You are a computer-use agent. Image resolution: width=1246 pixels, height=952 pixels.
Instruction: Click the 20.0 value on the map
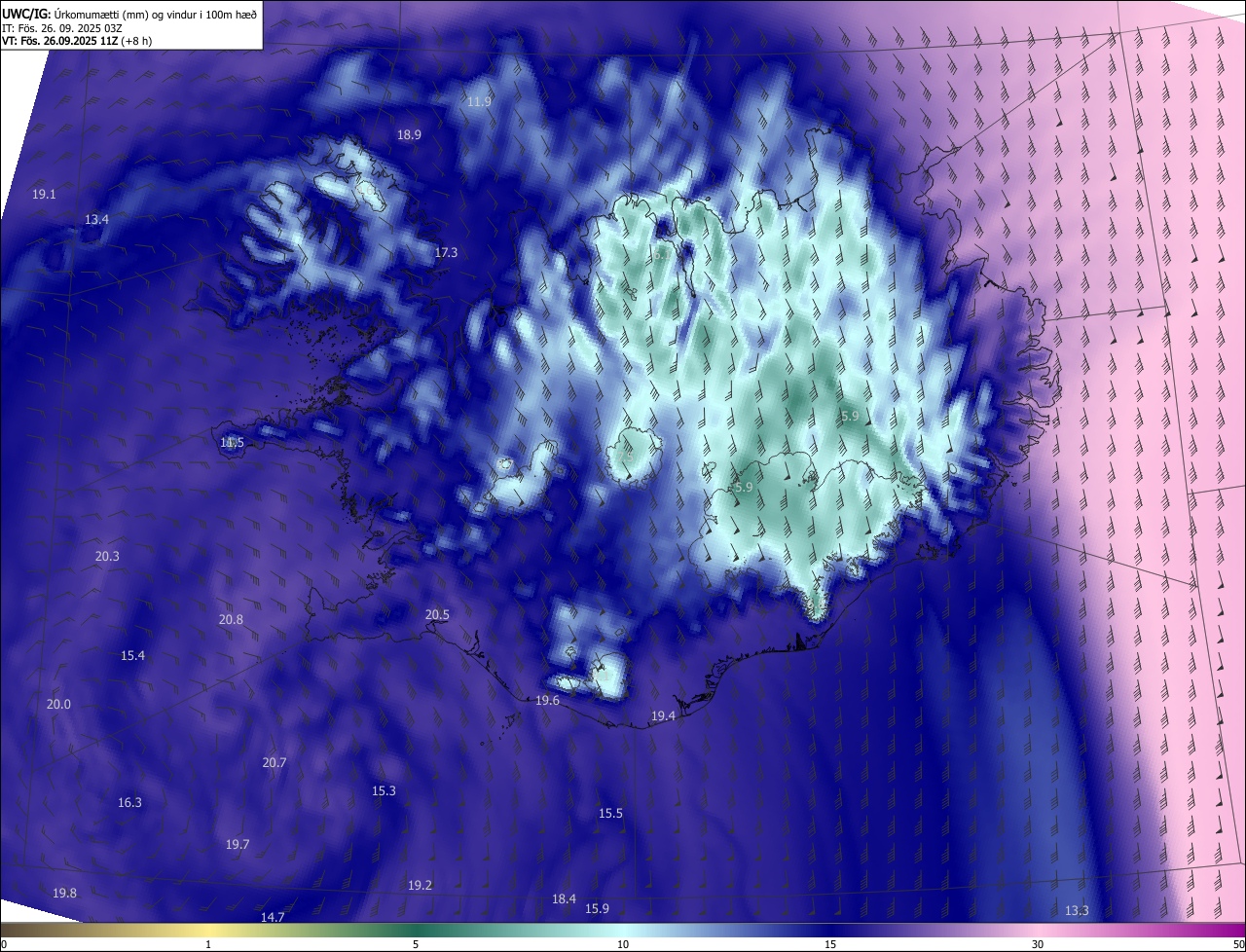coord(58,705)
